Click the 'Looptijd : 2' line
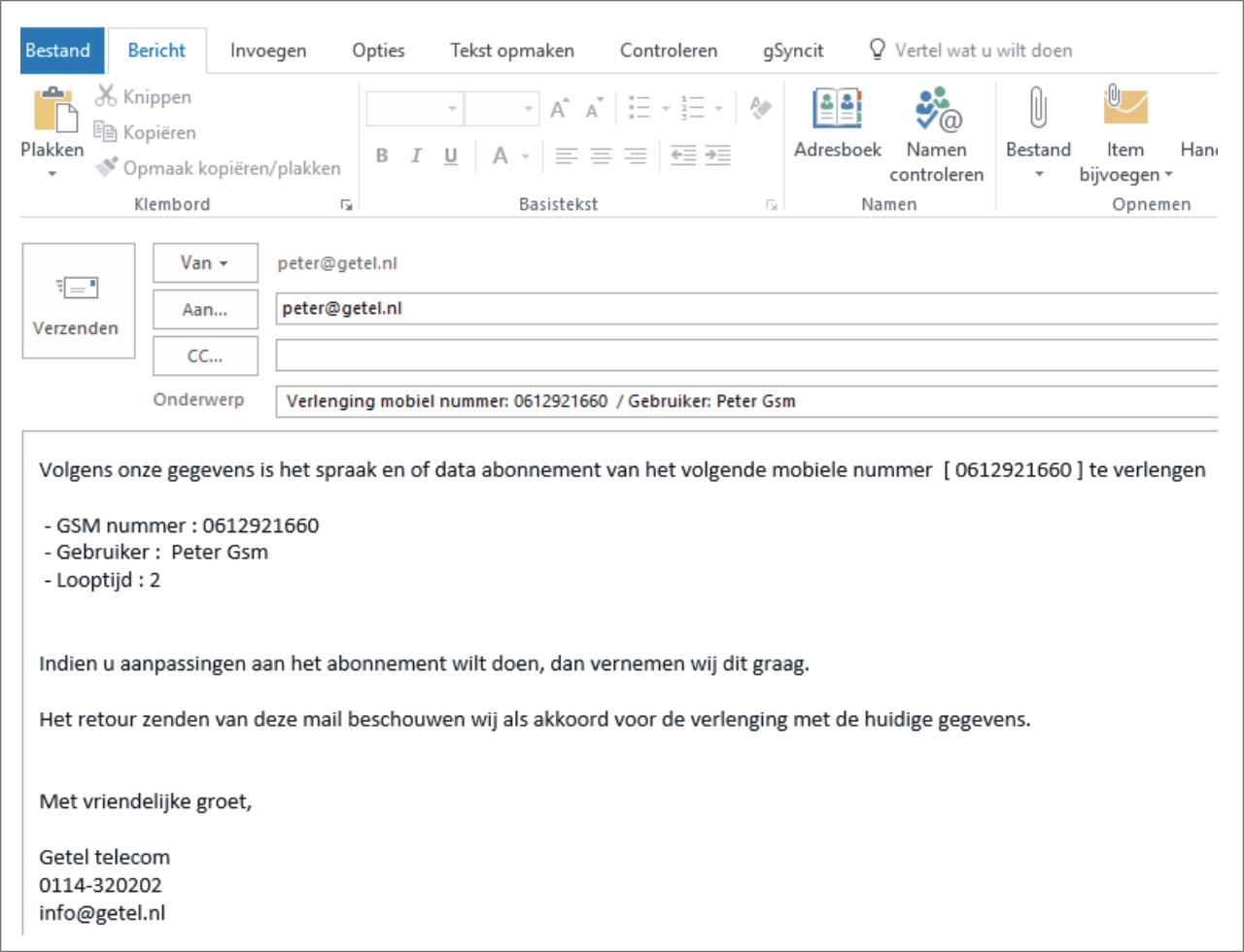The width and height of the screenshot is (1244, 952). [102, 580]
